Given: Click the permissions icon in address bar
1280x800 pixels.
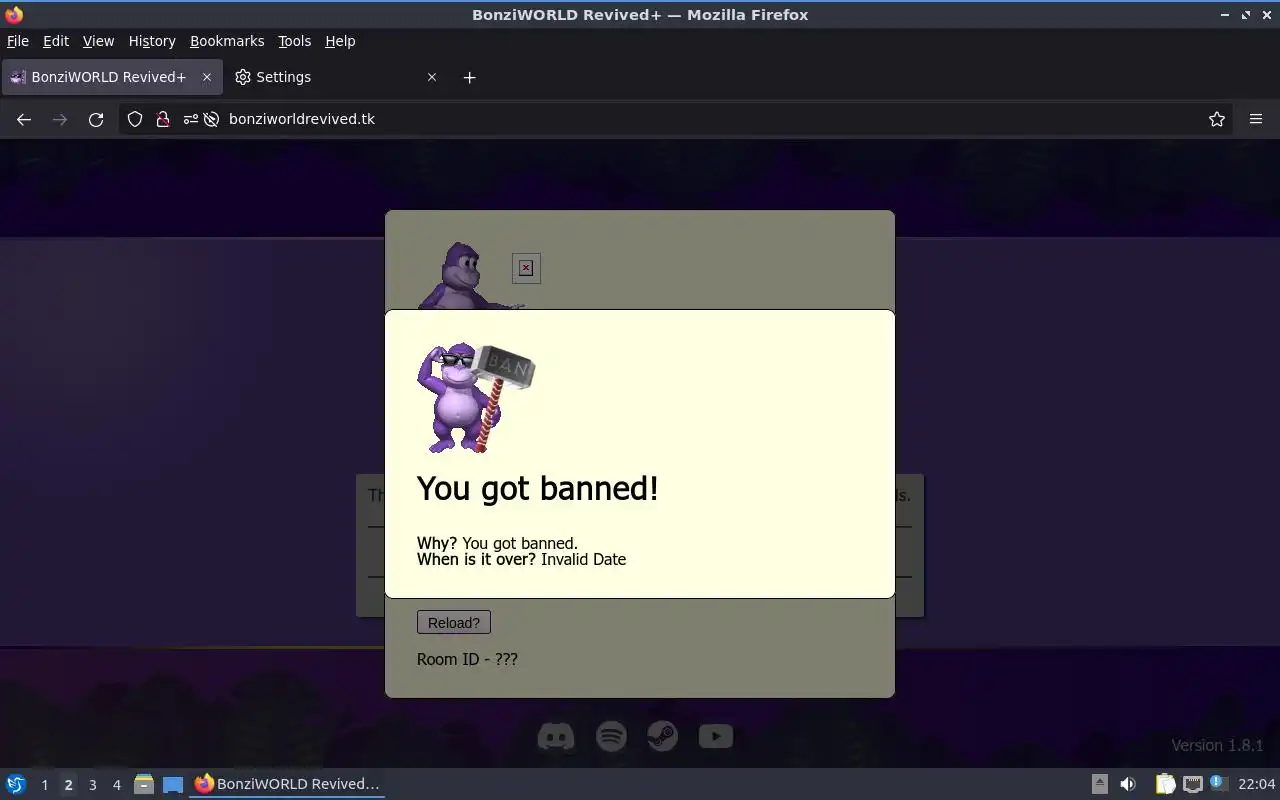Looking at the screenshot, I should [191, 119].
